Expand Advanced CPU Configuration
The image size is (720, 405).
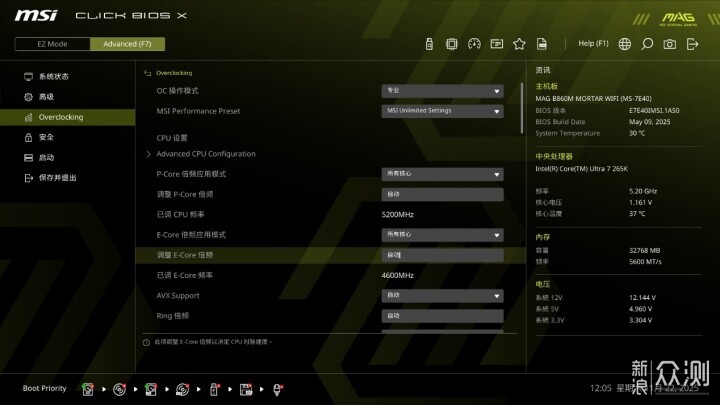206,154
